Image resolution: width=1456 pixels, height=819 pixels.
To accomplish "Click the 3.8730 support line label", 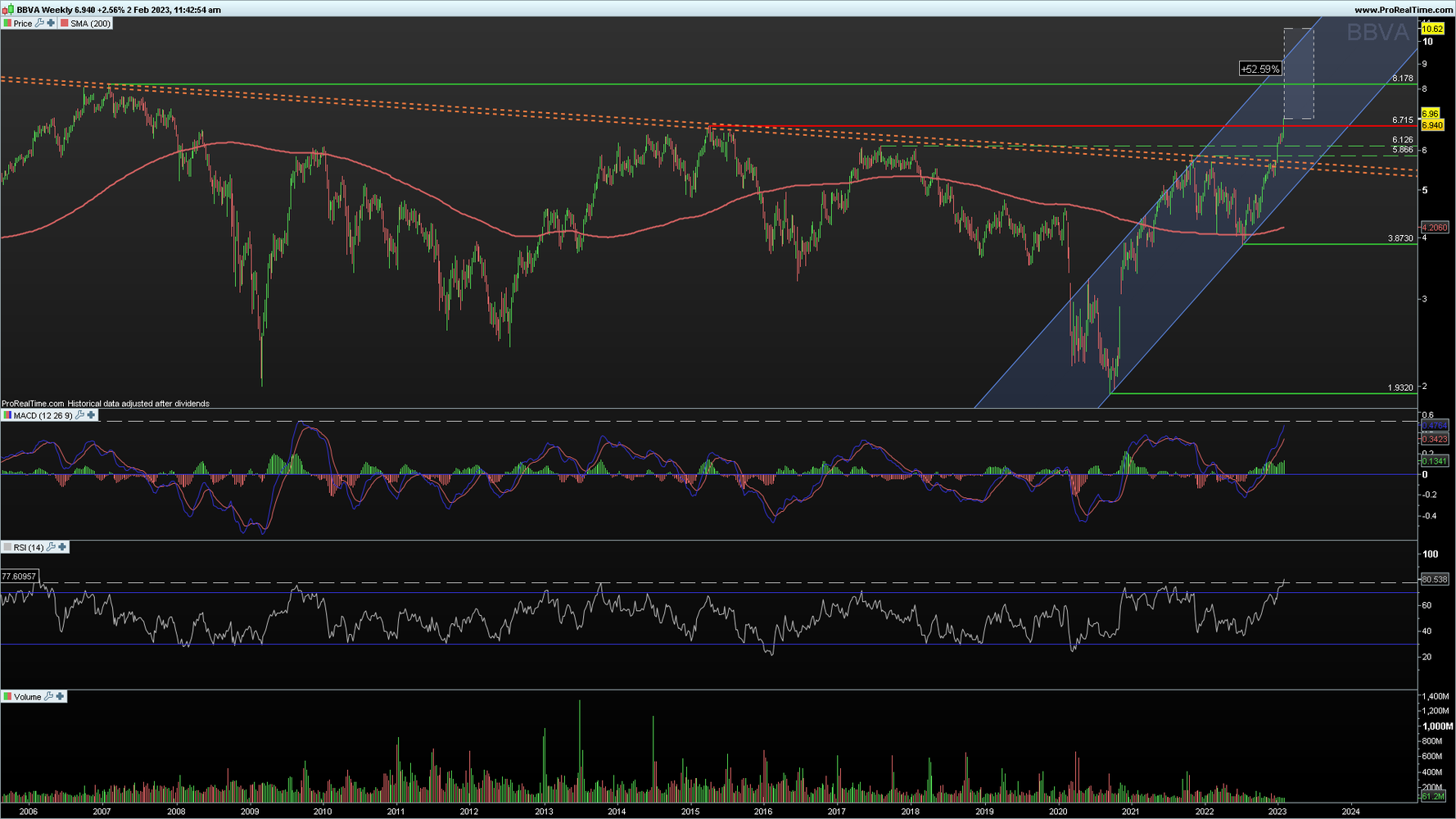I will [1400, 238].
